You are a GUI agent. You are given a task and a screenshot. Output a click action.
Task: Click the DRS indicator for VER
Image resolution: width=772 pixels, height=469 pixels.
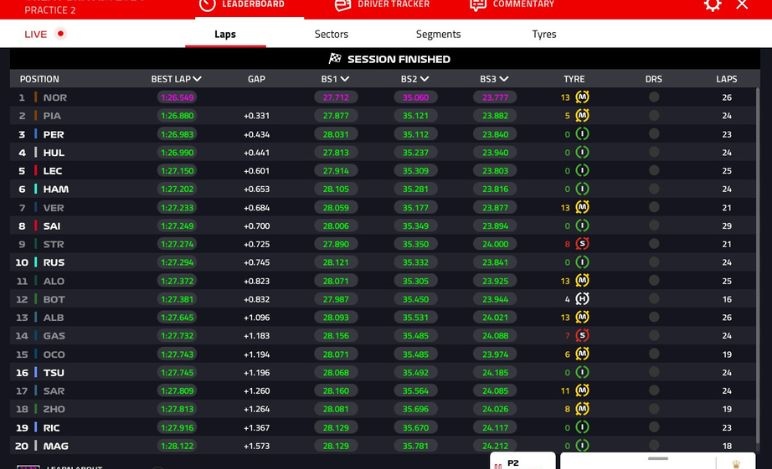(x=653, y=208)
